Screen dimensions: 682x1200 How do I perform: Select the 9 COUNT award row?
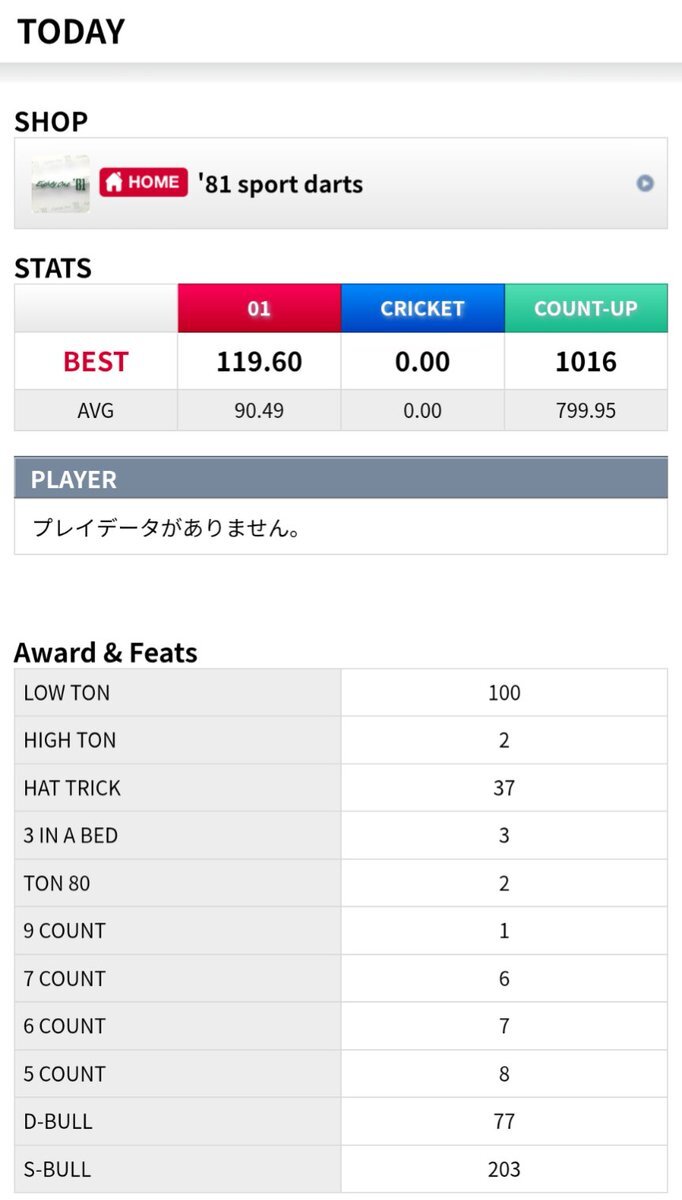pyautogui.click(x=341, y=931)
